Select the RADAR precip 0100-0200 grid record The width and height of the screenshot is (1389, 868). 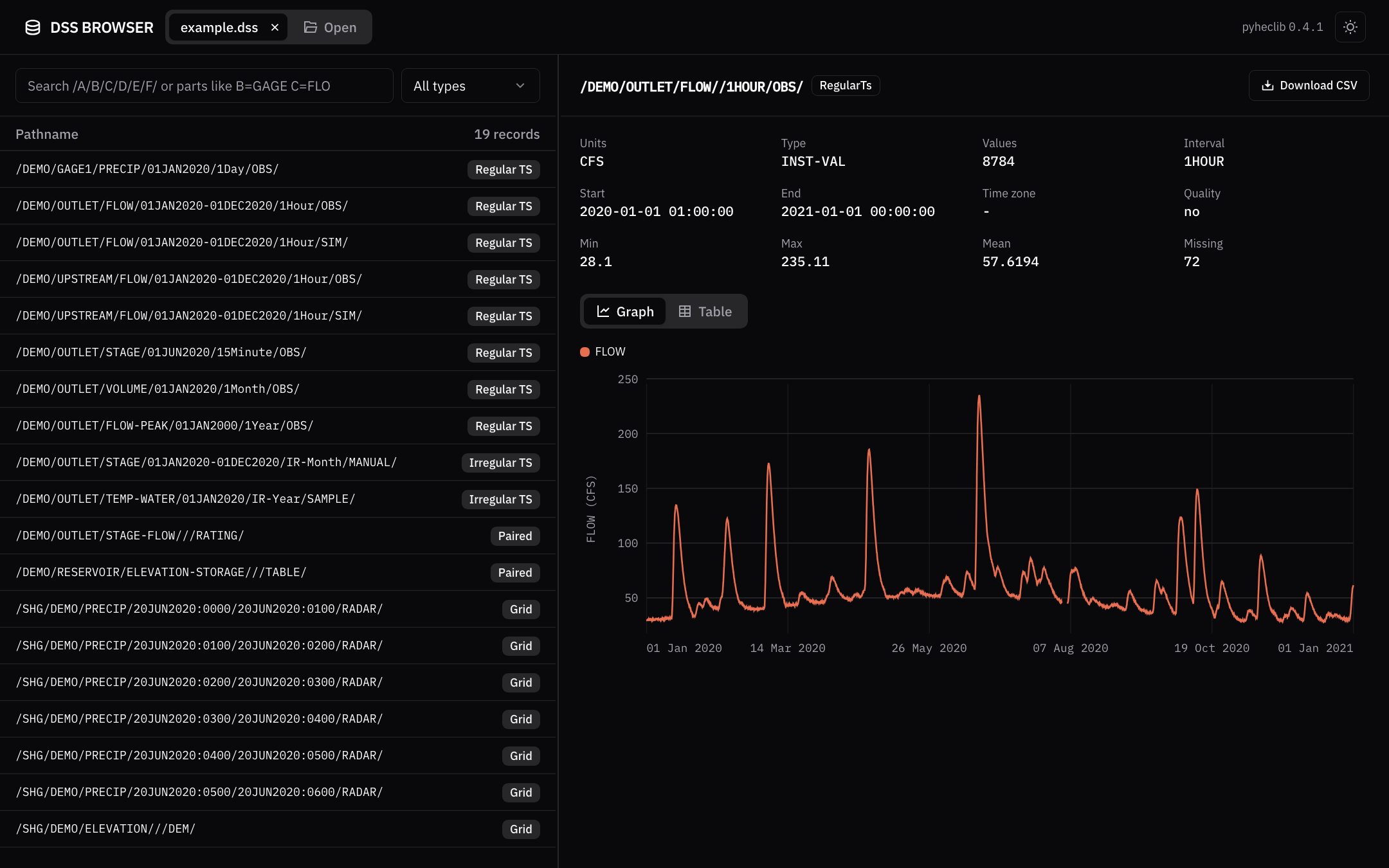[278, 646]
